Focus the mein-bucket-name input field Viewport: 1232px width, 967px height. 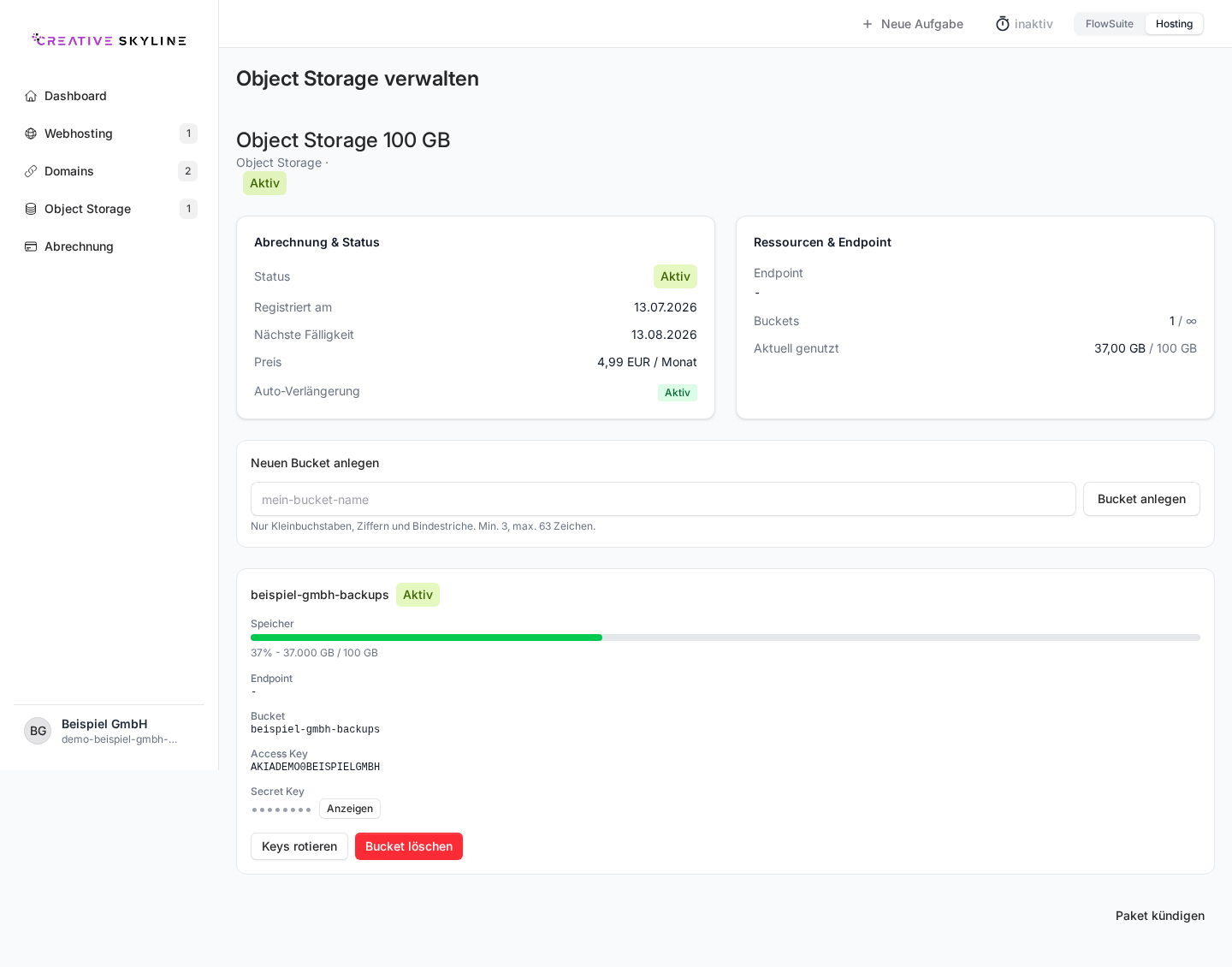click(x=663, y=499)
